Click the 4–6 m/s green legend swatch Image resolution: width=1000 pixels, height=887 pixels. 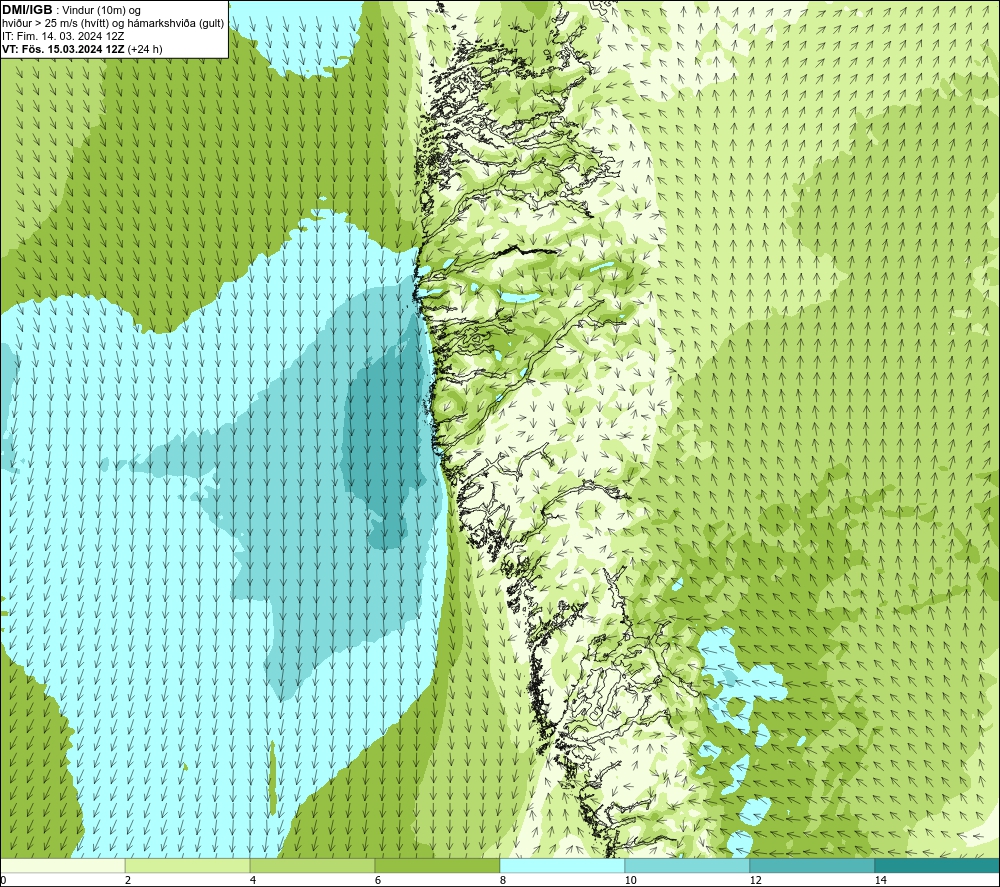pos(312,866)
